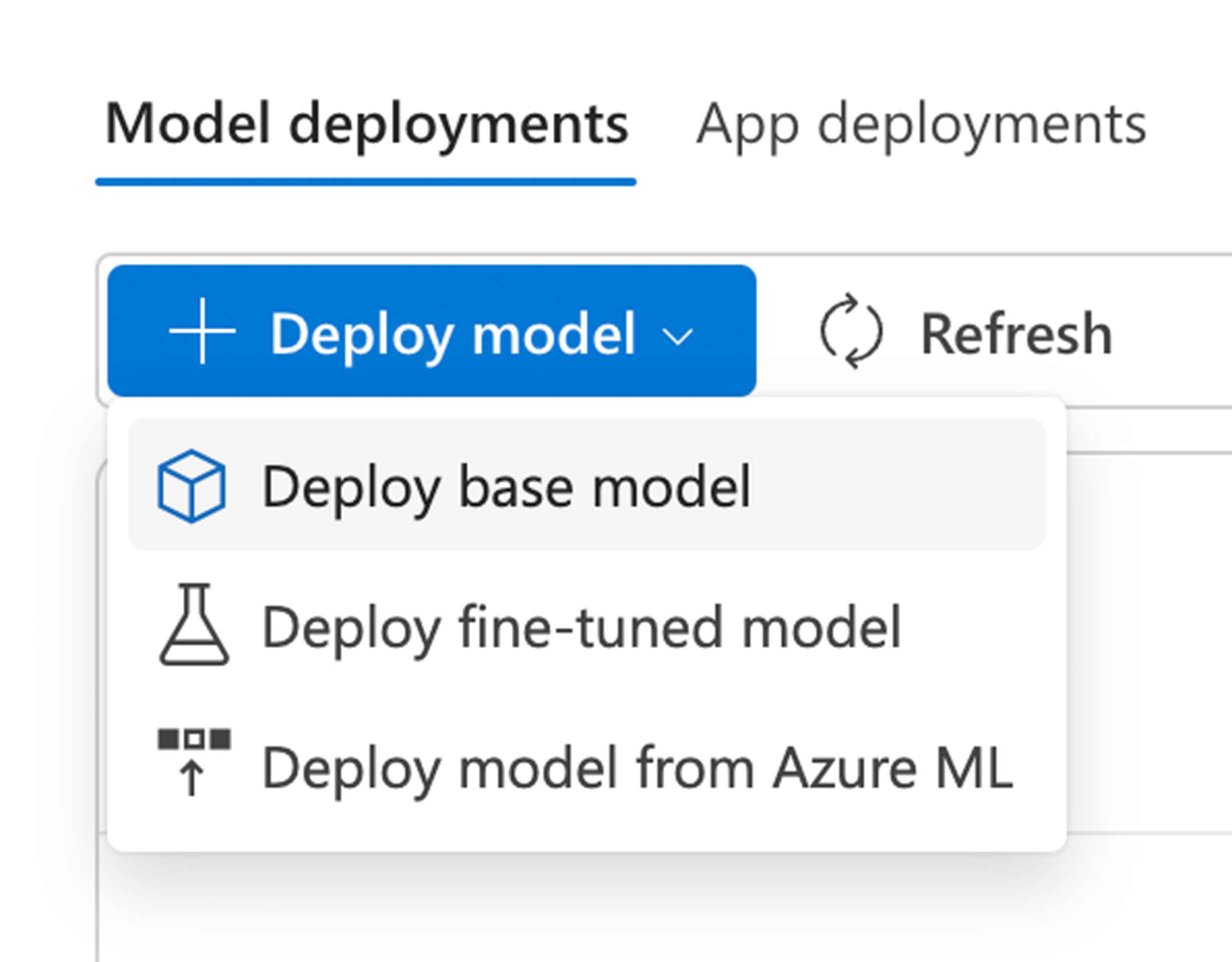The image size is (1232, 962).
Task: Click the Azure ML upload blocks icon
Action: [x=194, y=762]
